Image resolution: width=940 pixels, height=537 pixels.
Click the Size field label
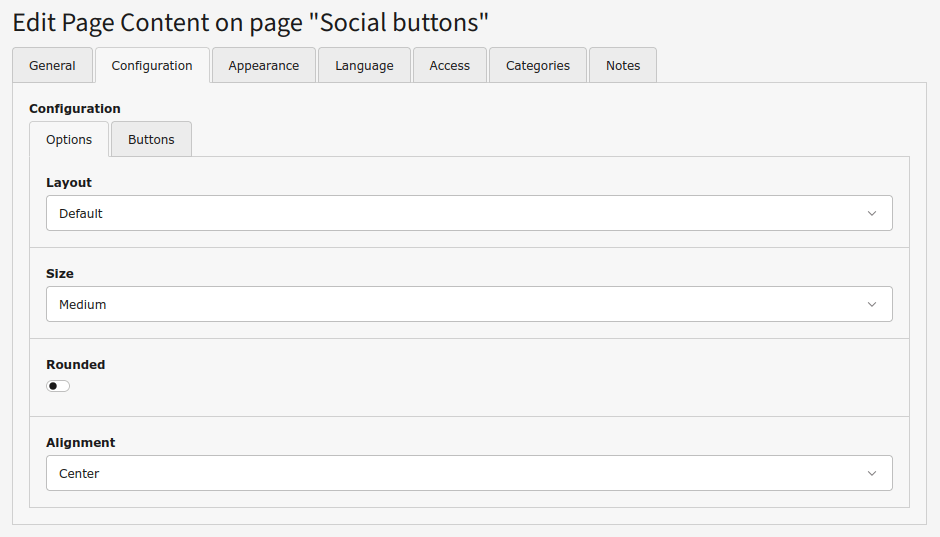[60, 274]
